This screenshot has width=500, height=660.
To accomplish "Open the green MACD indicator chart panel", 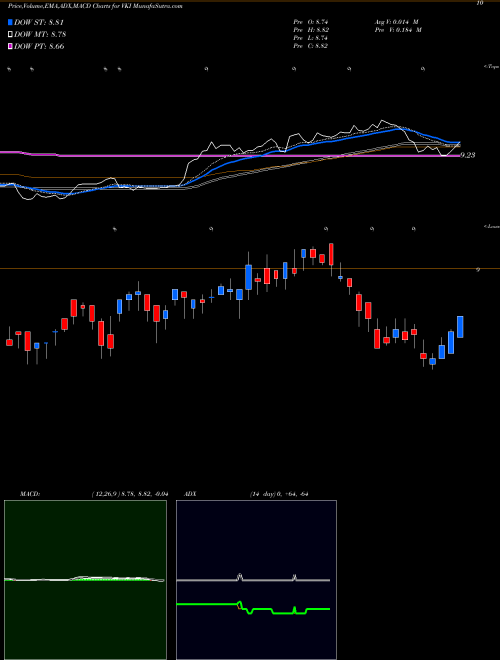I will point(85,580).
